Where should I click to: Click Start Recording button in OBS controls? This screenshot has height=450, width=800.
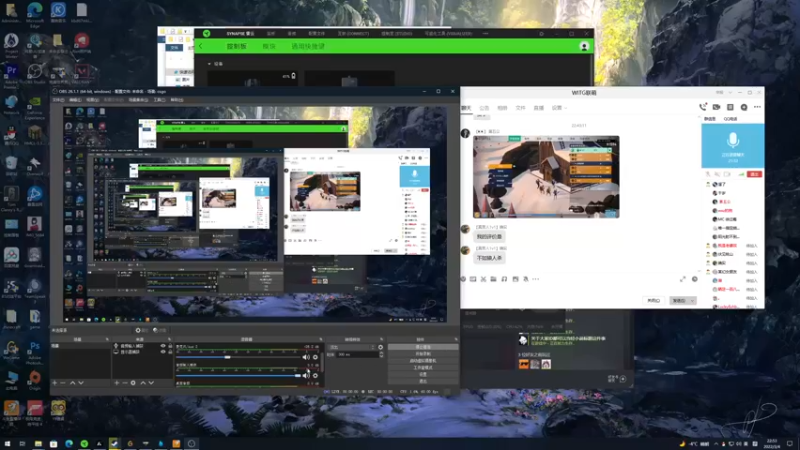pos(423,354)
